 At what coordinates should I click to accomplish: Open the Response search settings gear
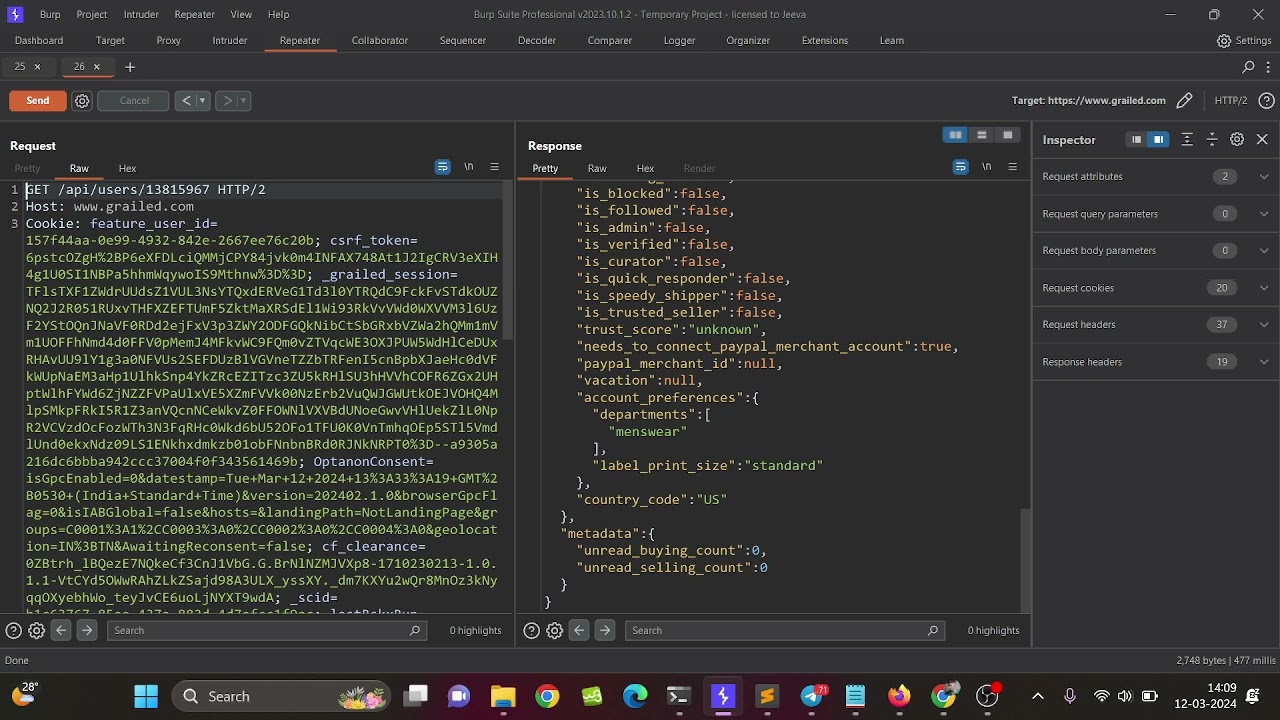(x=554, y=630)
